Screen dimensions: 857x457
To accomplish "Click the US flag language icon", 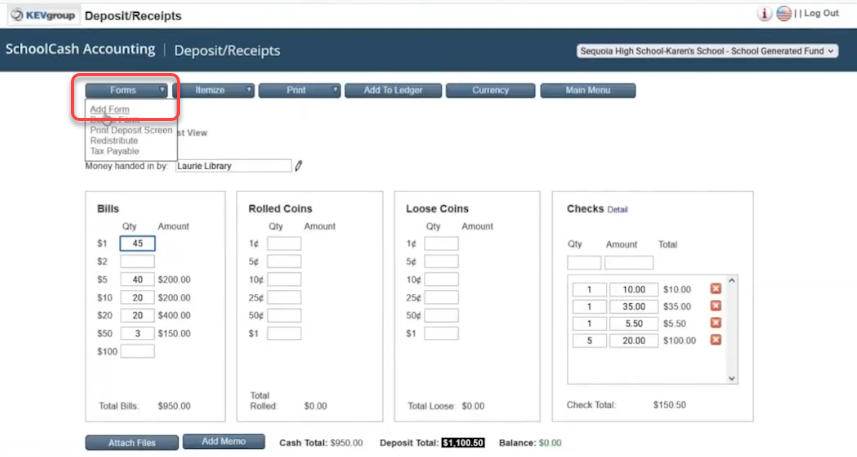I will [784, 14].
